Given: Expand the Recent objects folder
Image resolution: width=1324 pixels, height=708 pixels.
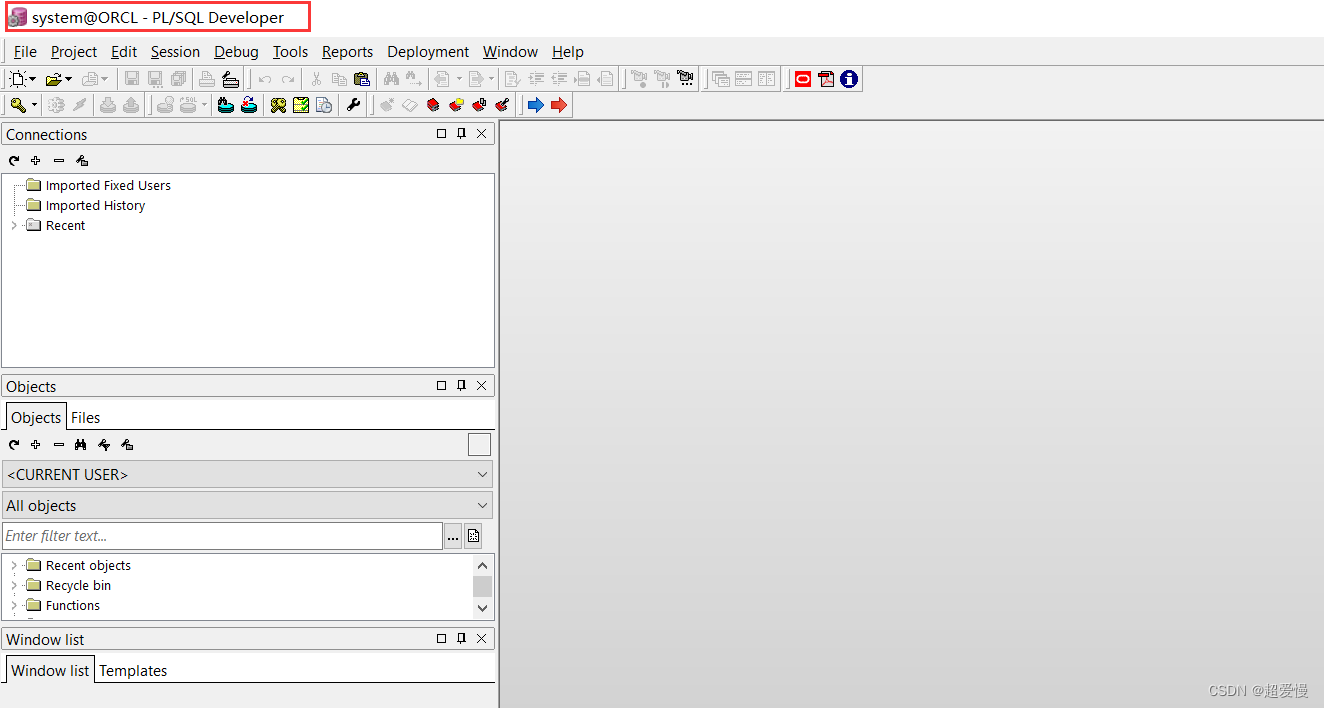Looking at the screenshot, I should coord(14,566).
